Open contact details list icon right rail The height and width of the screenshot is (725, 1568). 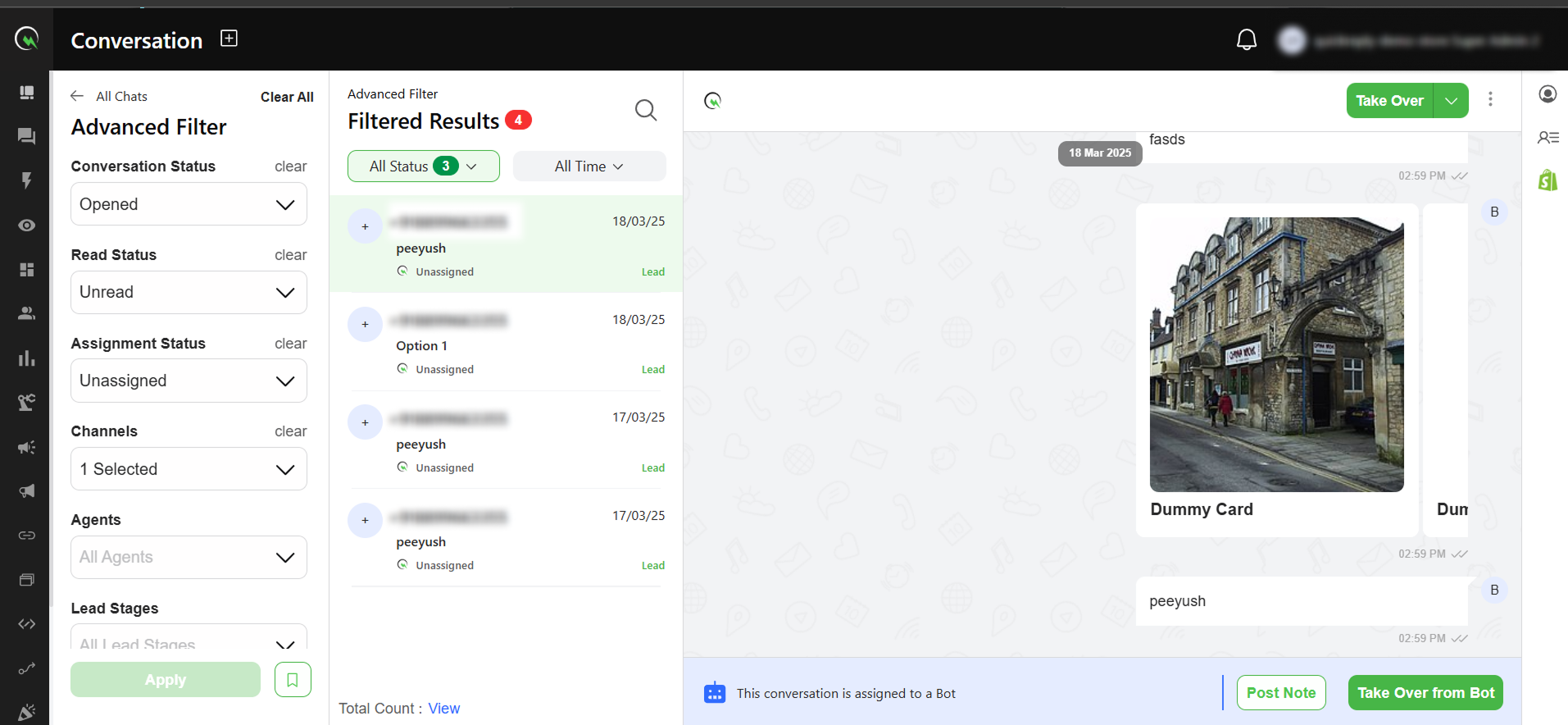(1548, 138)
